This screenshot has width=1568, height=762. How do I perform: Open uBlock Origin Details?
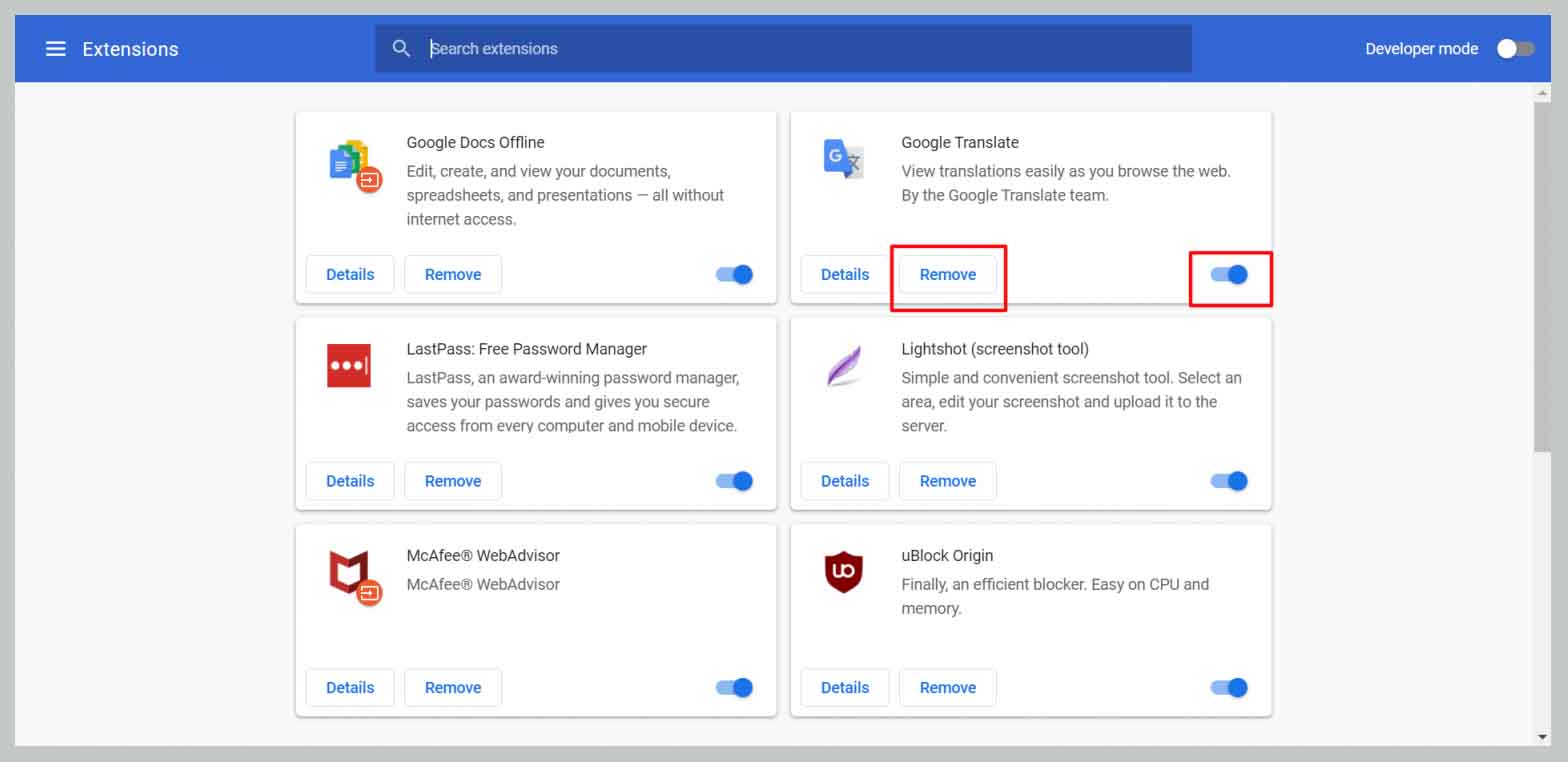pyautogui.click(x=845, y=687)
